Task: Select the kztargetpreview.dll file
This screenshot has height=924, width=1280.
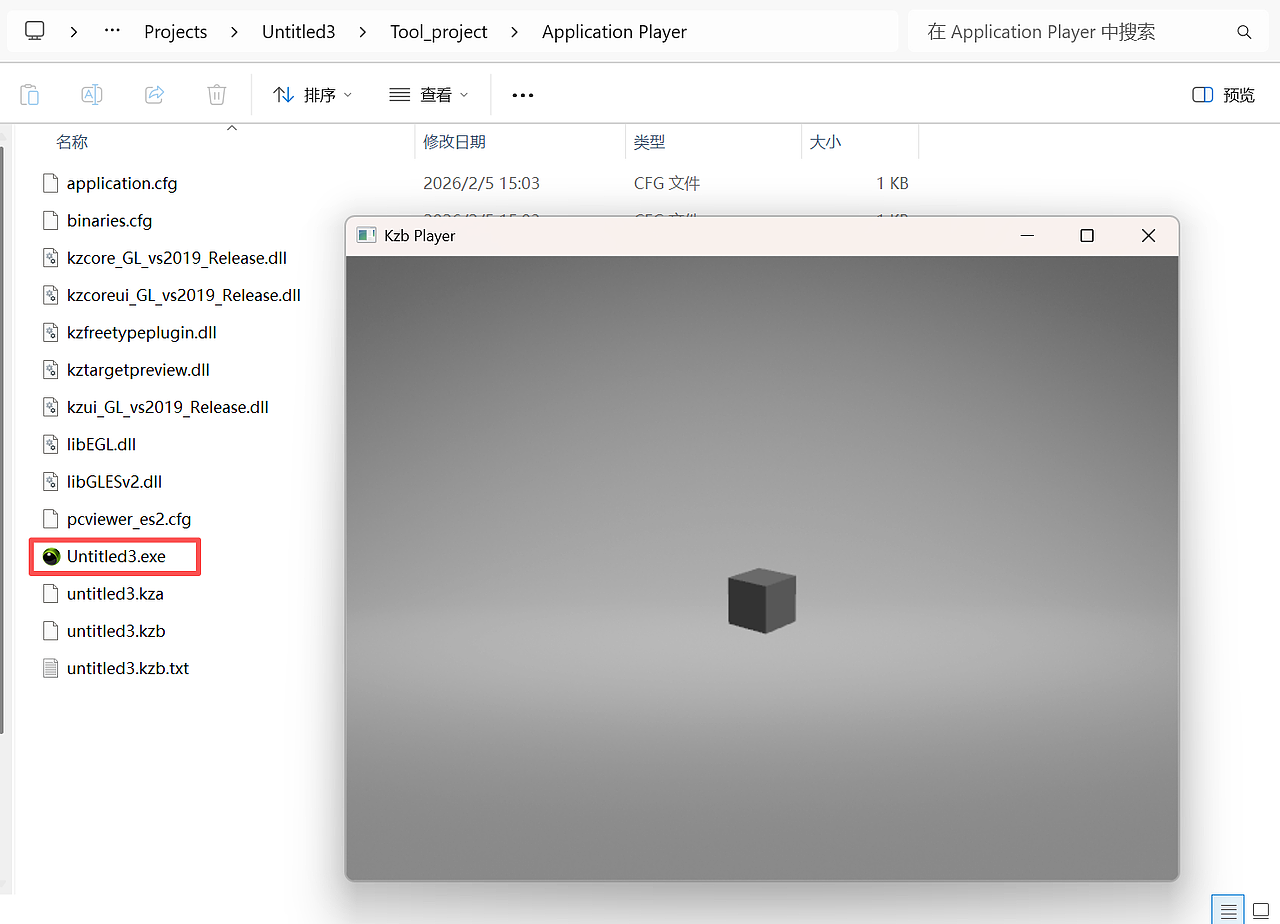Action: (x=138, y=370)
